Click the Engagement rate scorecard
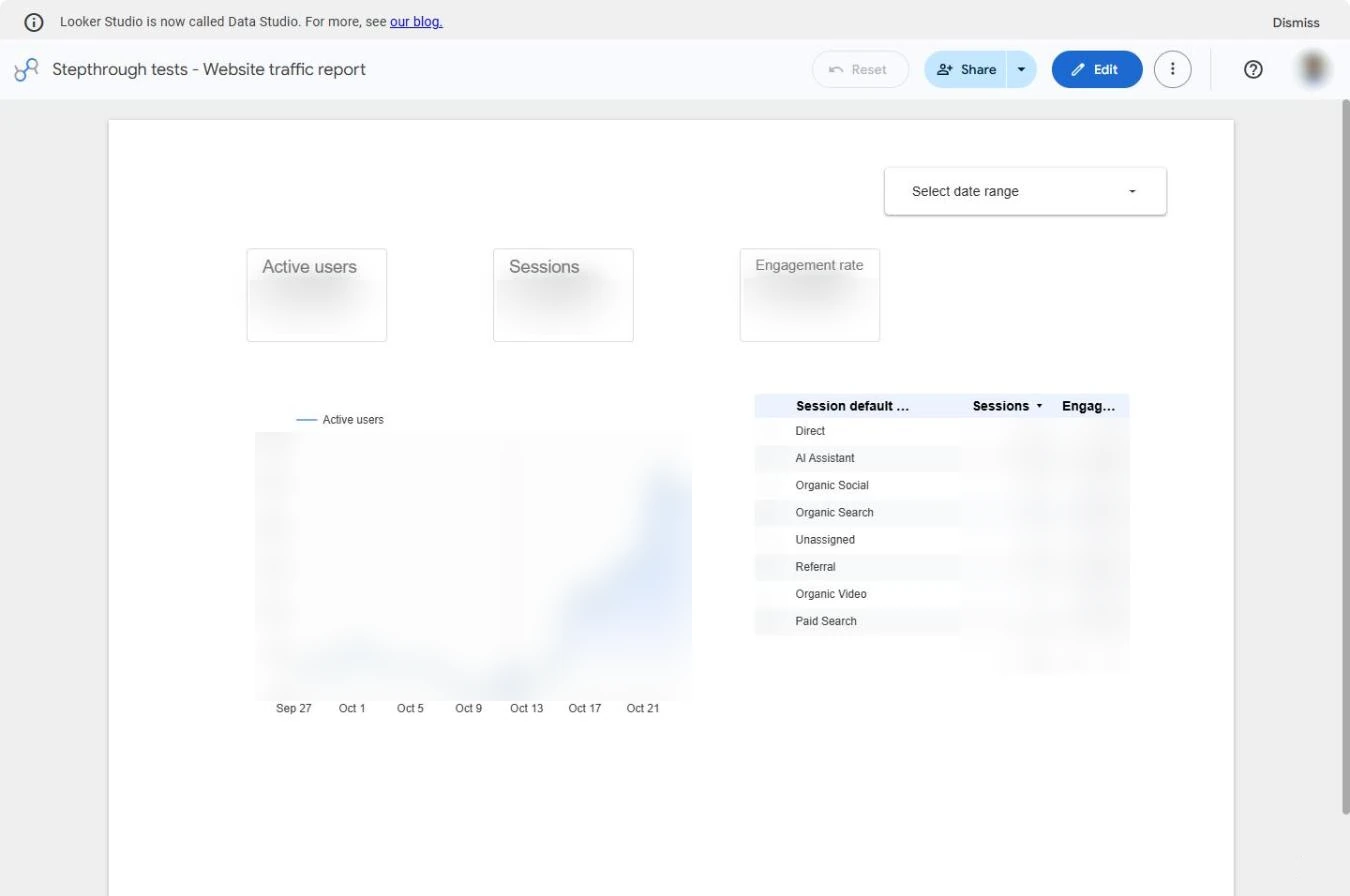The height and width of the screenshot is (896, 1350). [810, 295]
